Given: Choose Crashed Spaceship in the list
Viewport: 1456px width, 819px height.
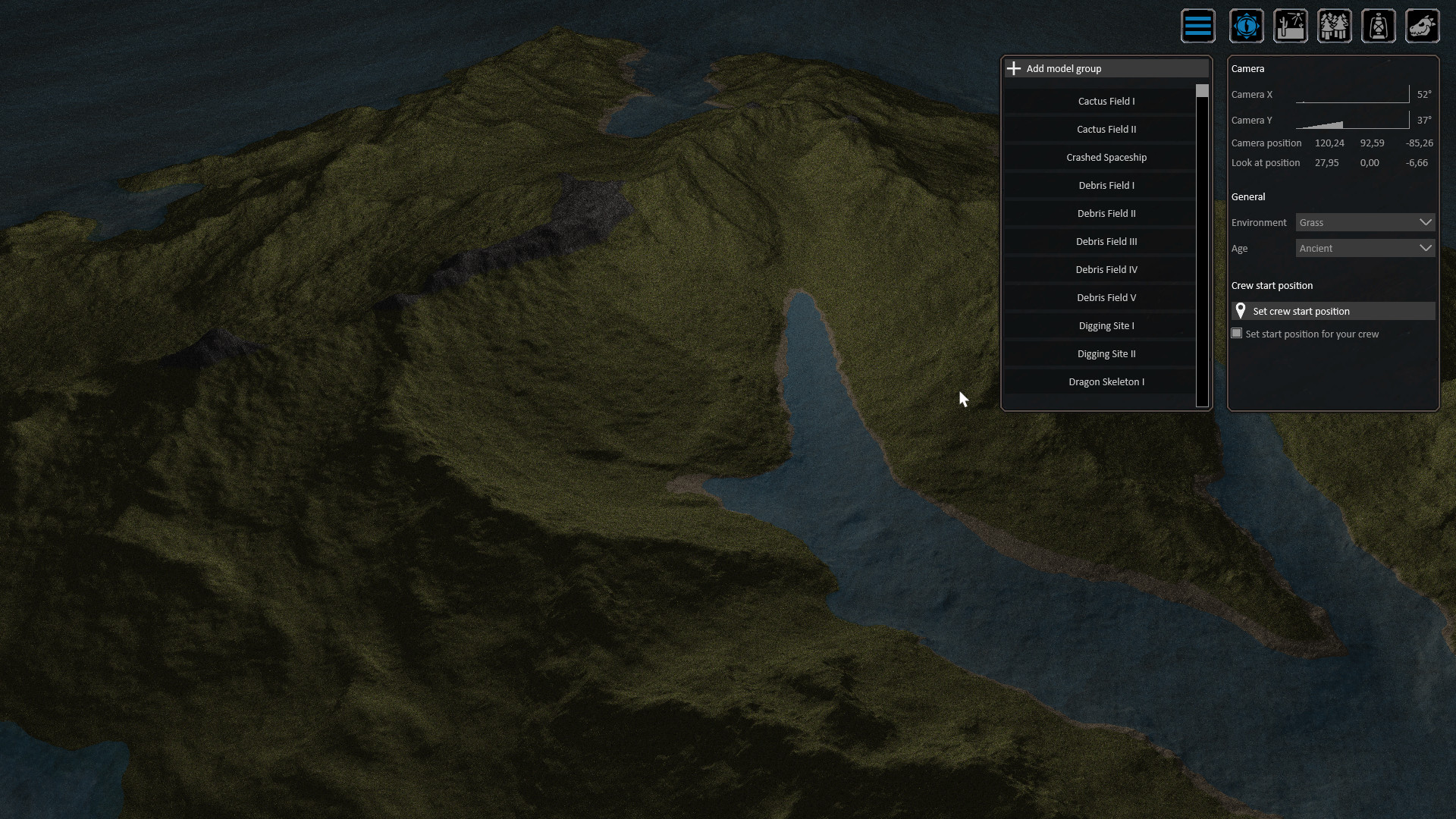Looking at the screenshot, I should click(1106, 157).
